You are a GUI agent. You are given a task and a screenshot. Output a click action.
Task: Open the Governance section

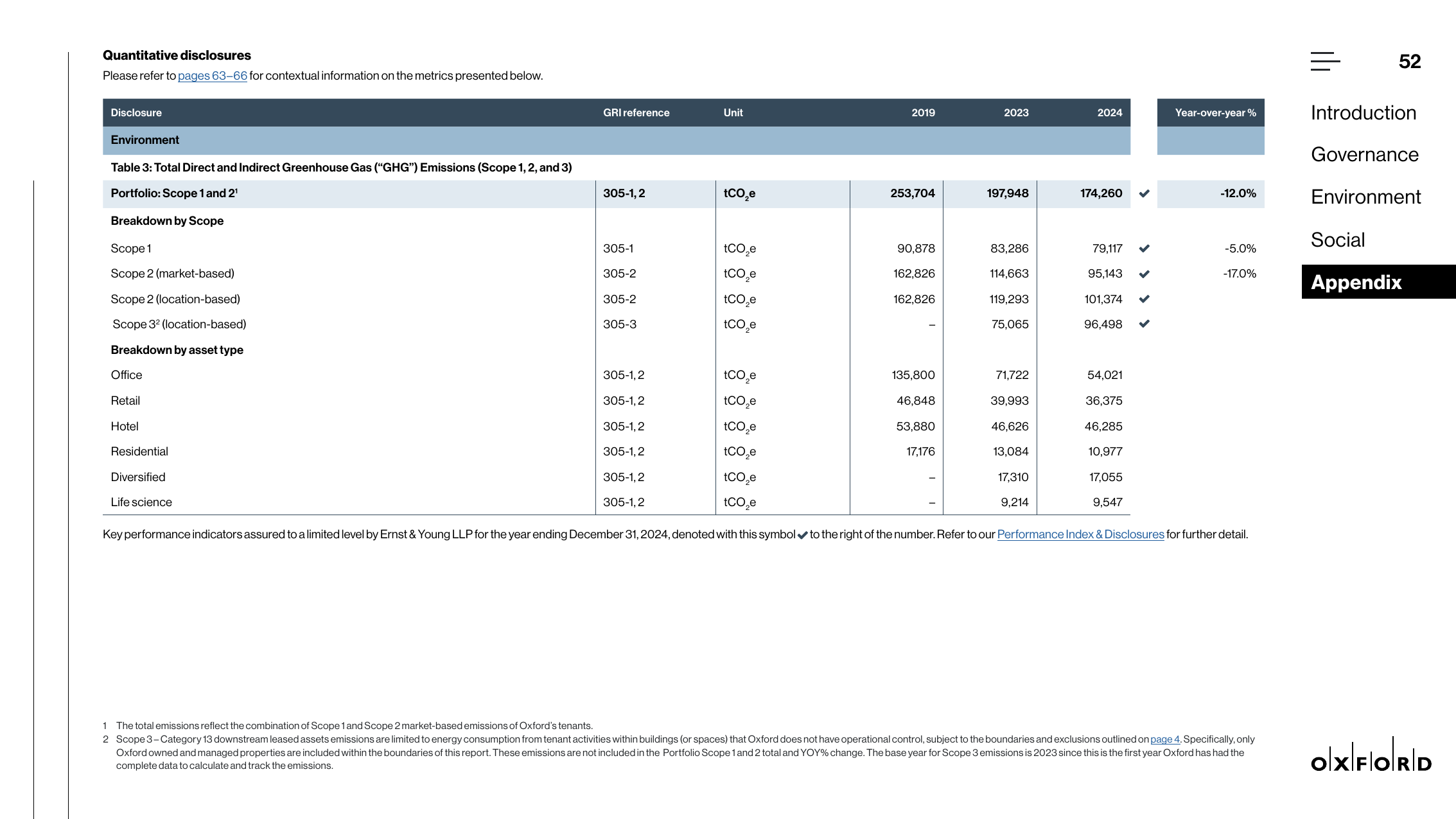pos(1364,154)
